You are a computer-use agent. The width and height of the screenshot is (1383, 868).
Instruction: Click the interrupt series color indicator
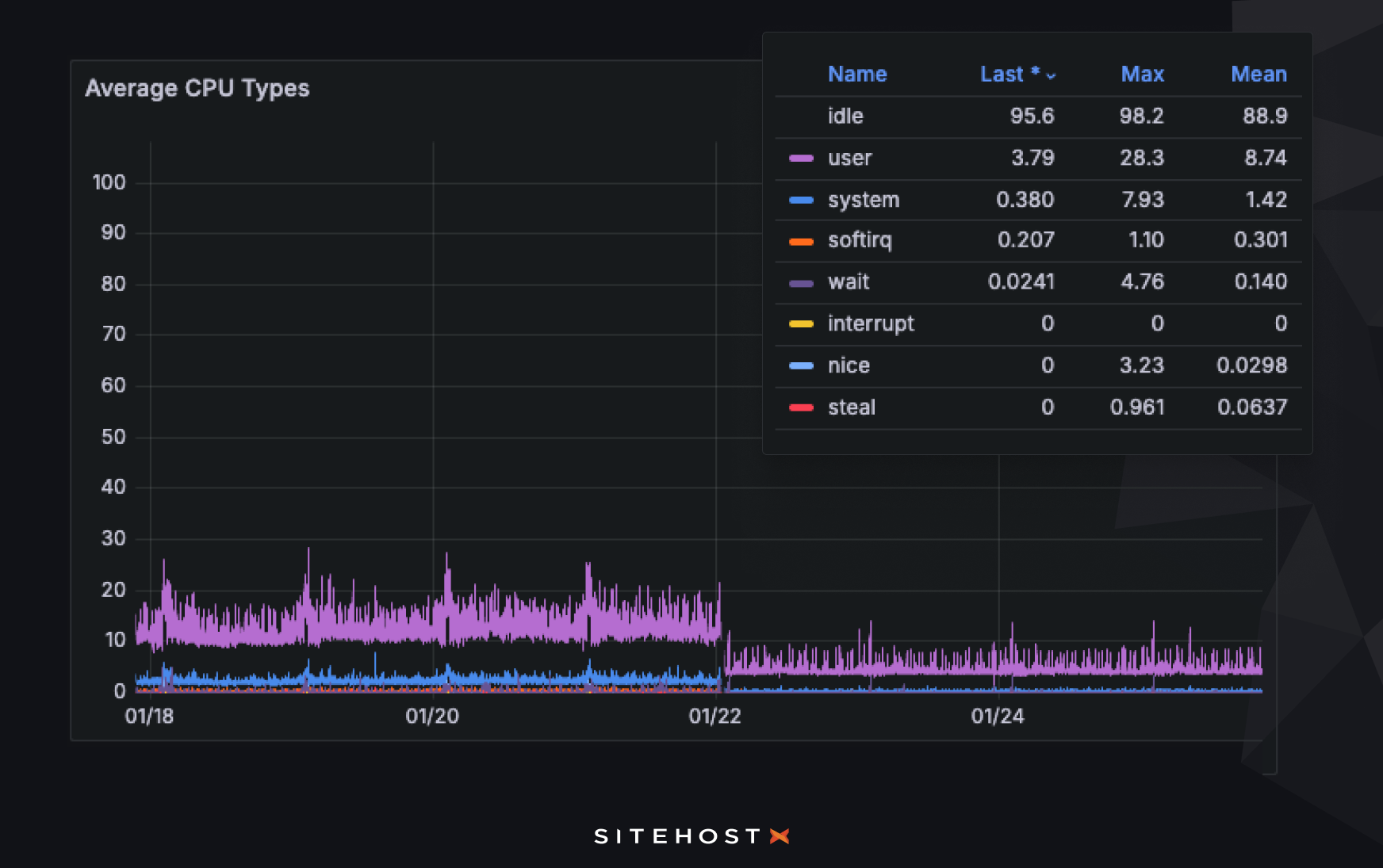coord(799,324)
